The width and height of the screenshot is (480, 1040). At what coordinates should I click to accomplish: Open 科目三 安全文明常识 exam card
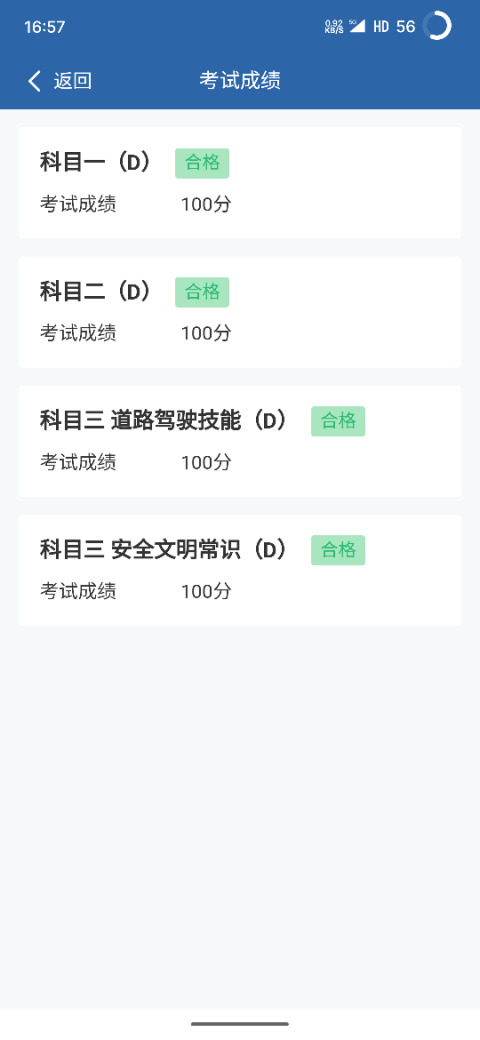[x=240, y=570]
